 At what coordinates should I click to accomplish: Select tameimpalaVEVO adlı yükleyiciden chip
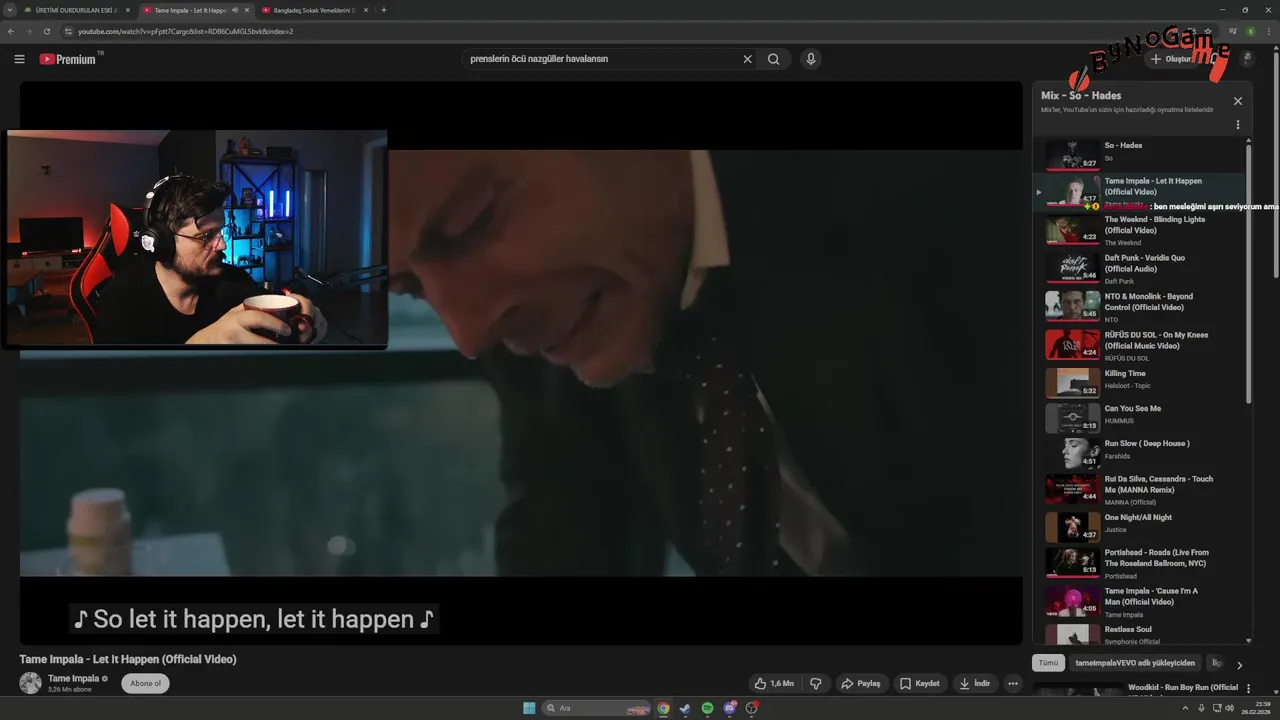[1135, 663]
